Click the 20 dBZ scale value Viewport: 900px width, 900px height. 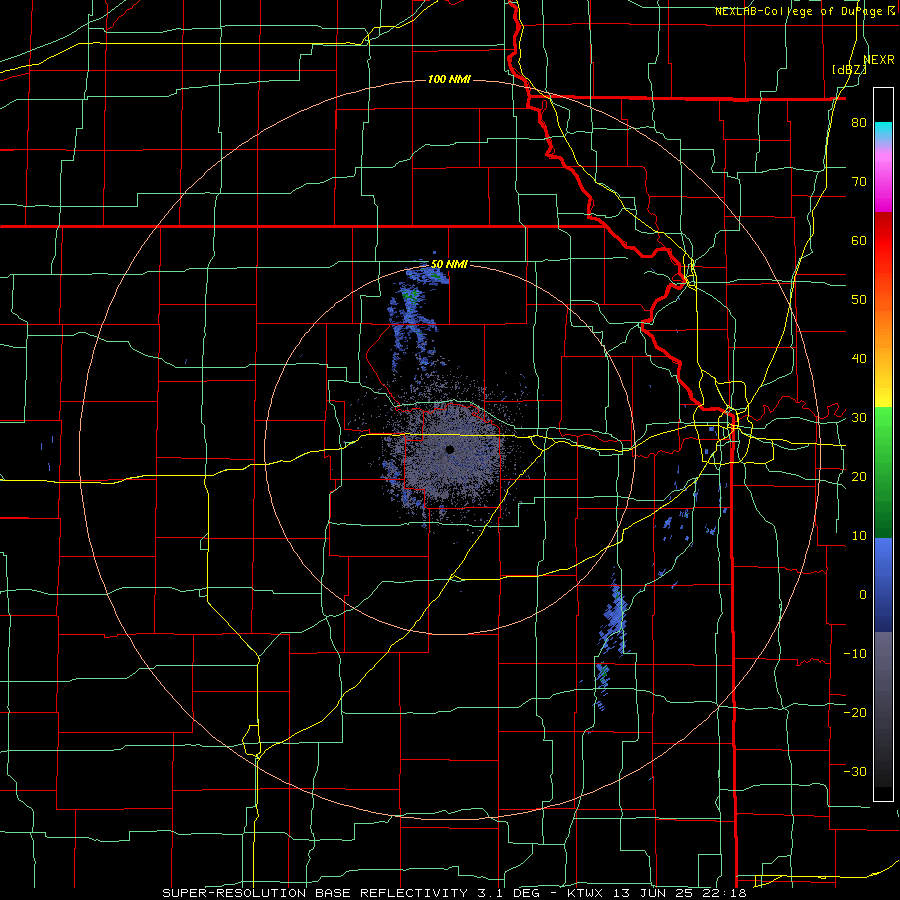coord(859,476)
